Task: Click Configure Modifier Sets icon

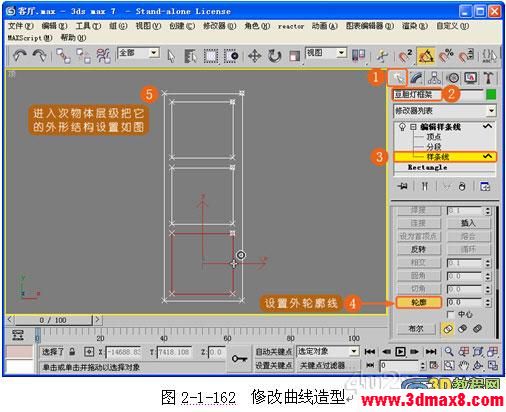Action: click(x=485, y=186)
